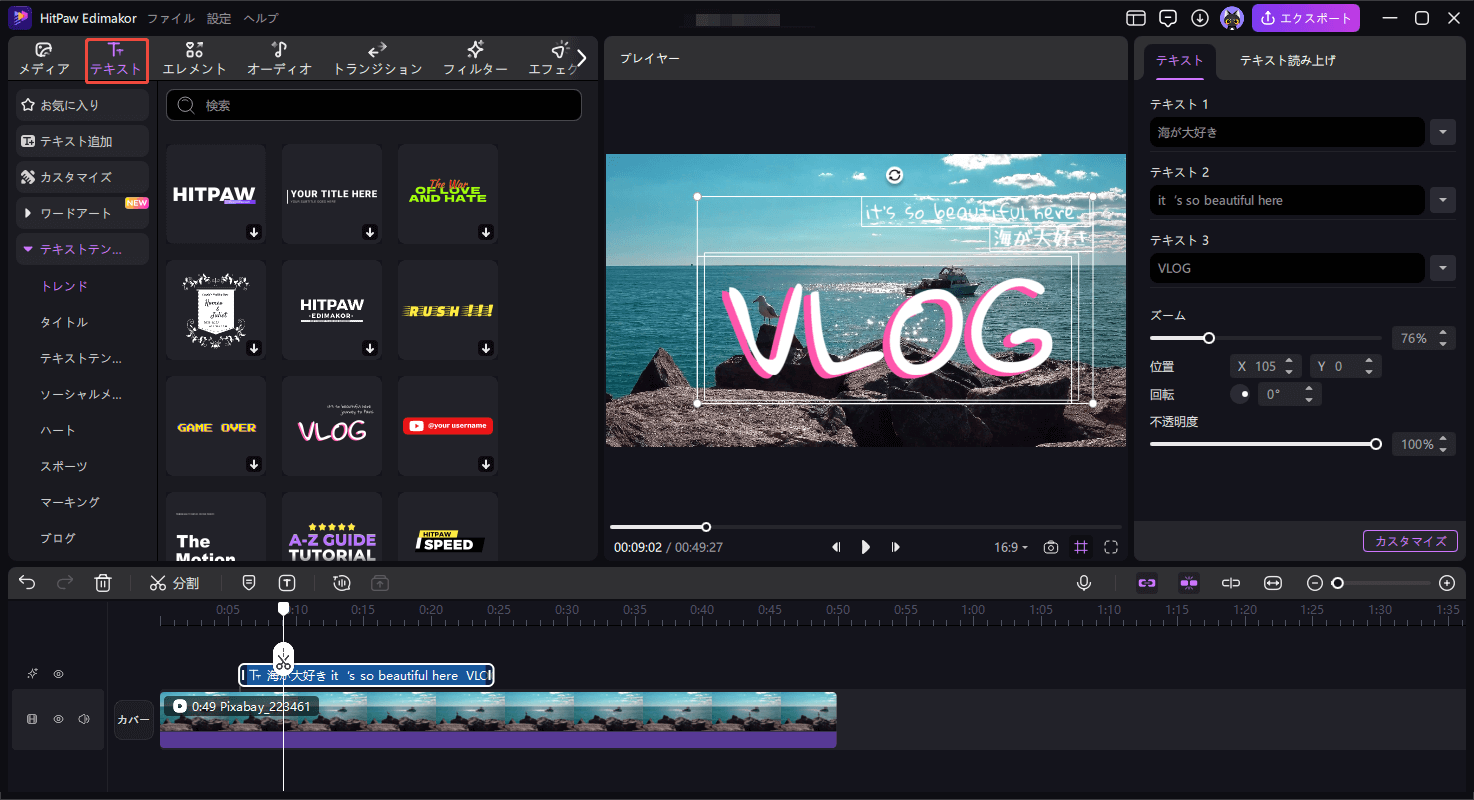Open the オーディオ tab
The height and width of the screenshot is (800, 1474).
pos(279,59)
